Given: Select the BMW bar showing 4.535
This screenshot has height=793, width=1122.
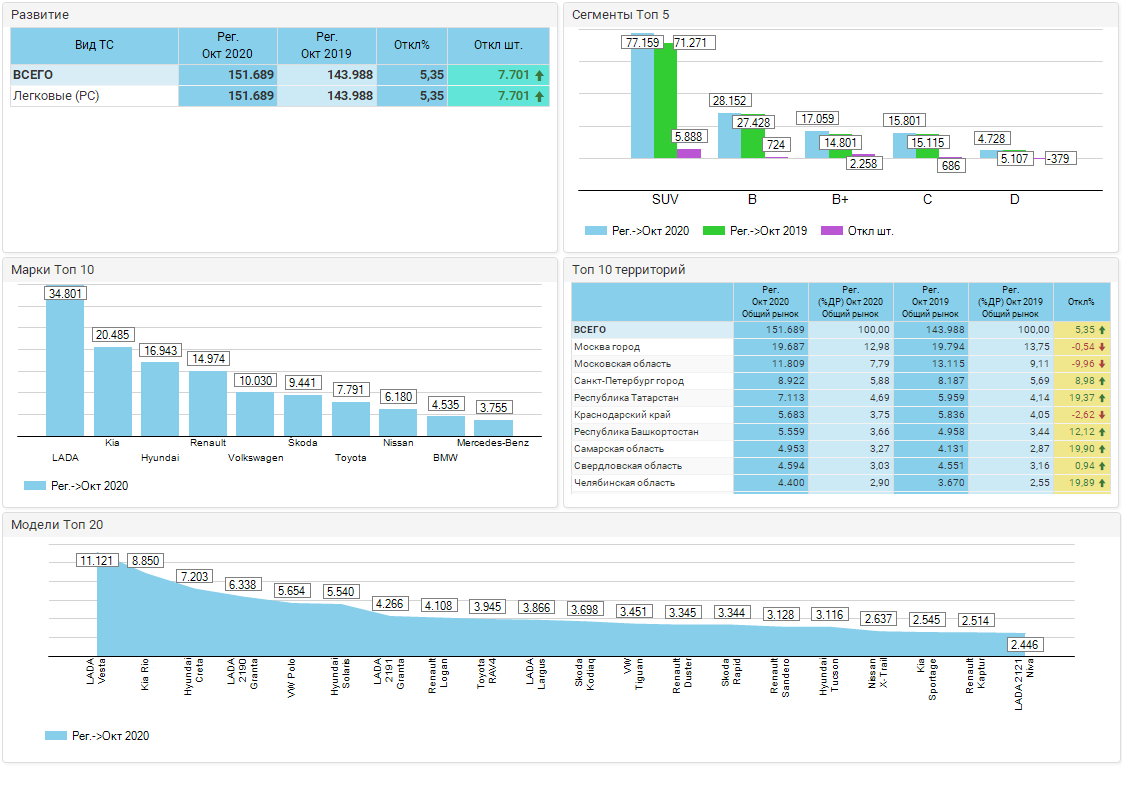Looking at the screenshot, I should click(x=446, y=426).
